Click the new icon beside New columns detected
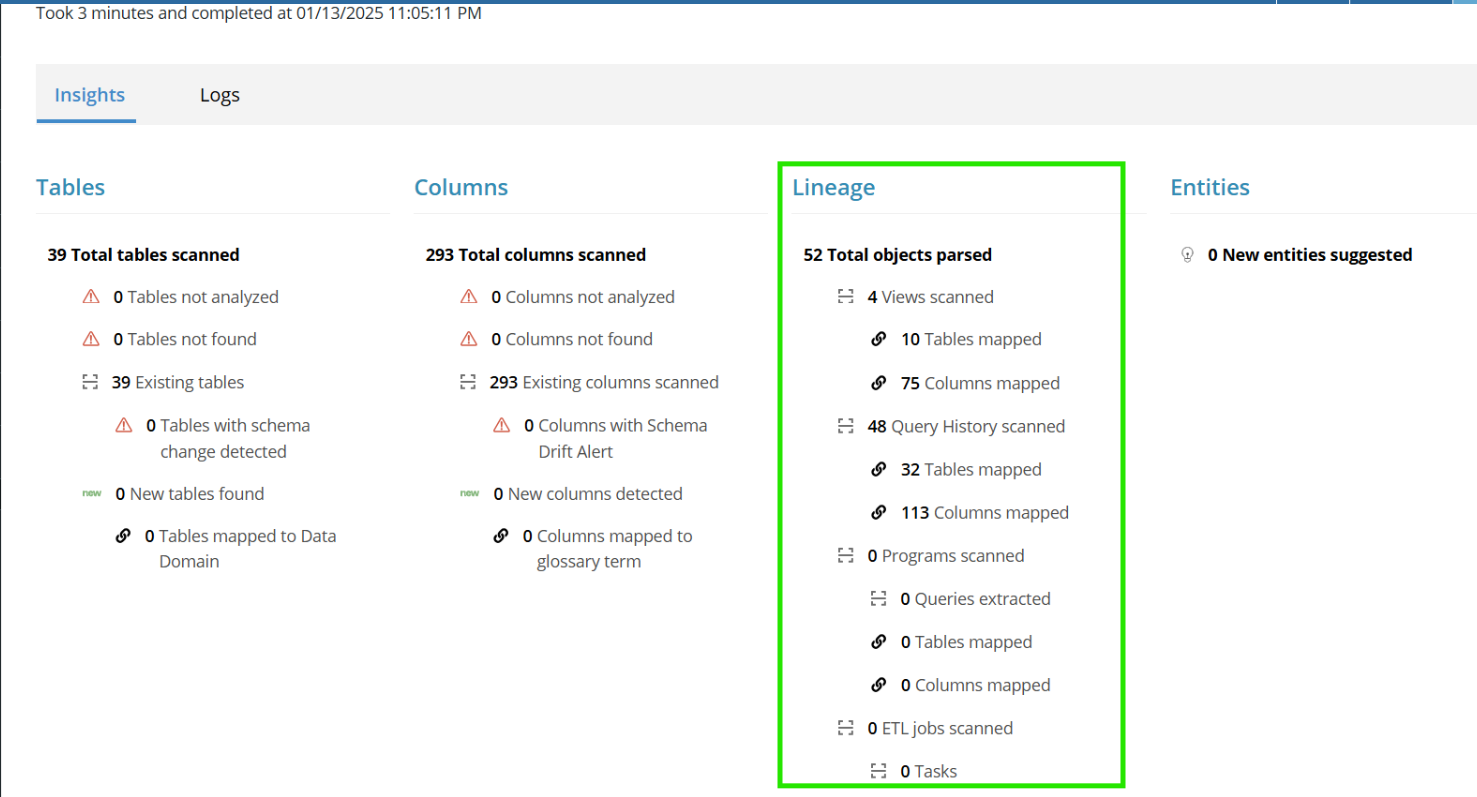This screenshot has height=797, width=1477. tap(469, 494)
